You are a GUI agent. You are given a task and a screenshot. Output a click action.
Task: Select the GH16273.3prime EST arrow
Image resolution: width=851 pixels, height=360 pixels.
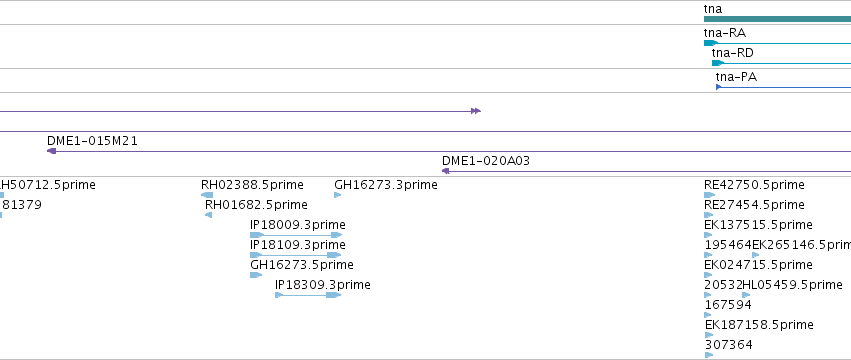[x=338, y=195]
